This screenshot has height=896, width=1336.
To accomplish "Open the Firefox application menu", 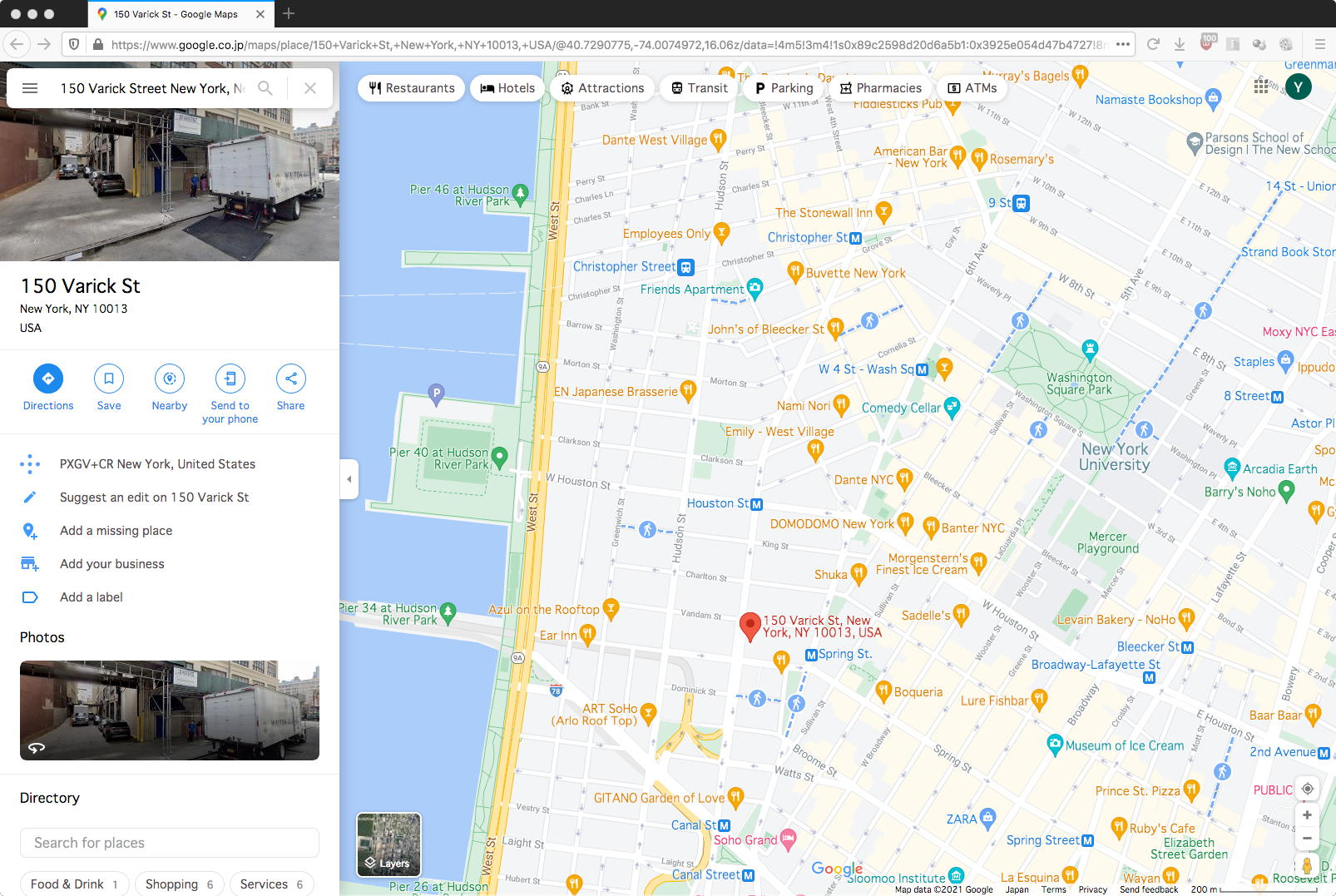I will click(1319, 44).
